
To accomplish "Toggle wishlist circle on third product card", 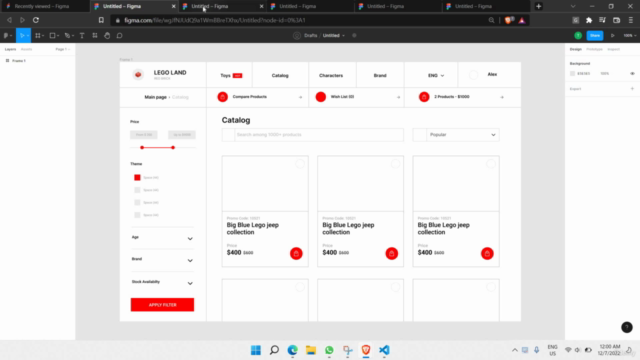I will [491, 164].
